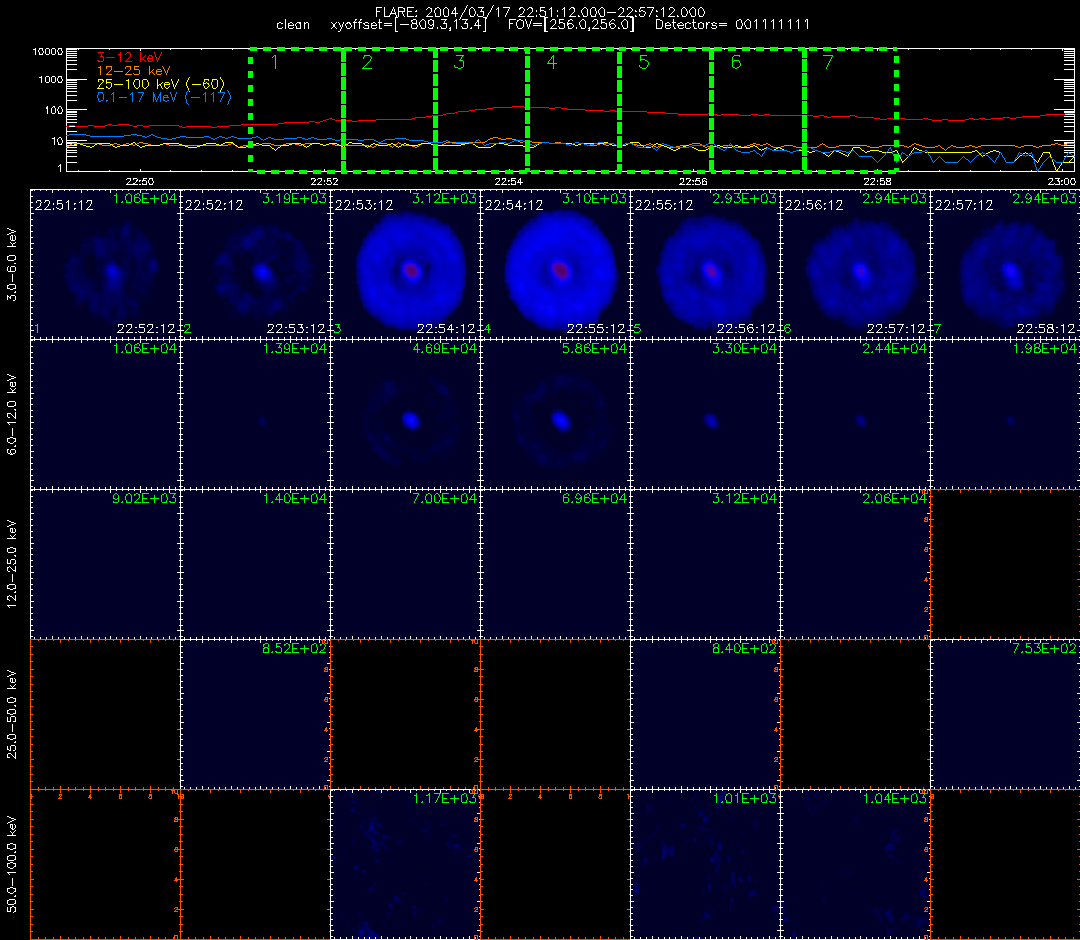Click the '12.0-25.0 keV' row label
This screenshot has height=940, width=1080.
click(12, 564)
